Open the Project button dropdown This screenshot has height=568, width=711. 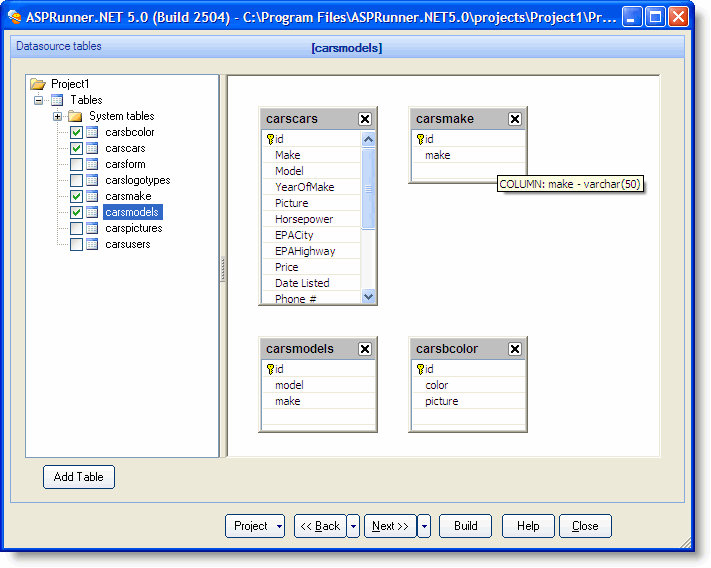(x=279, y=526)
